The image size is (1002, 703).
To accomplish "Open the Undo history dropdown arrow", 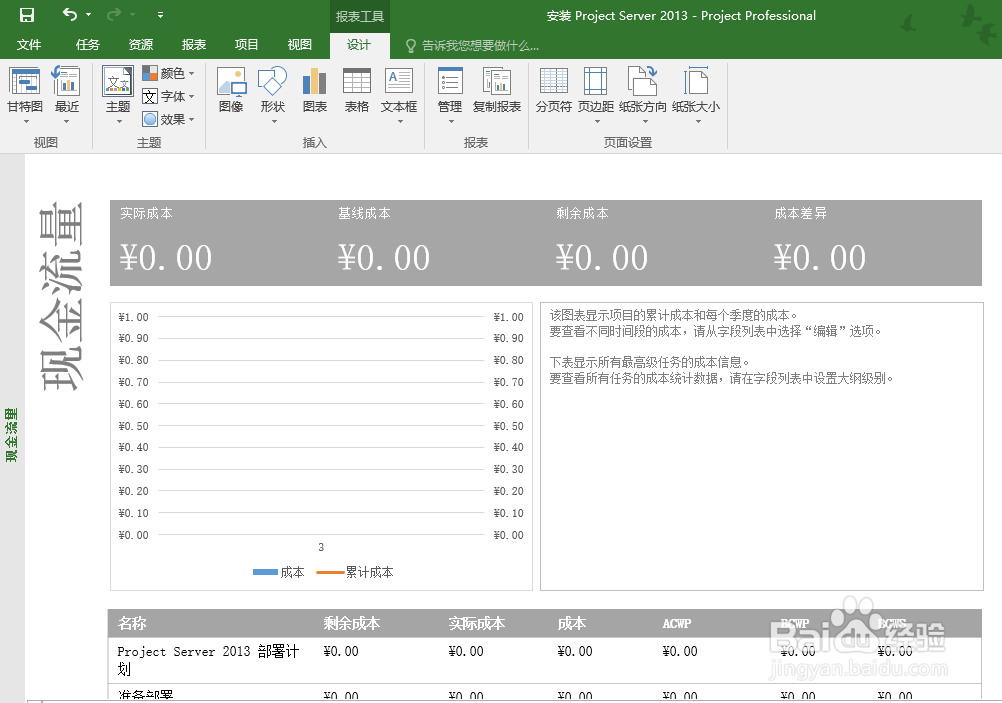I will pos(88,15).
